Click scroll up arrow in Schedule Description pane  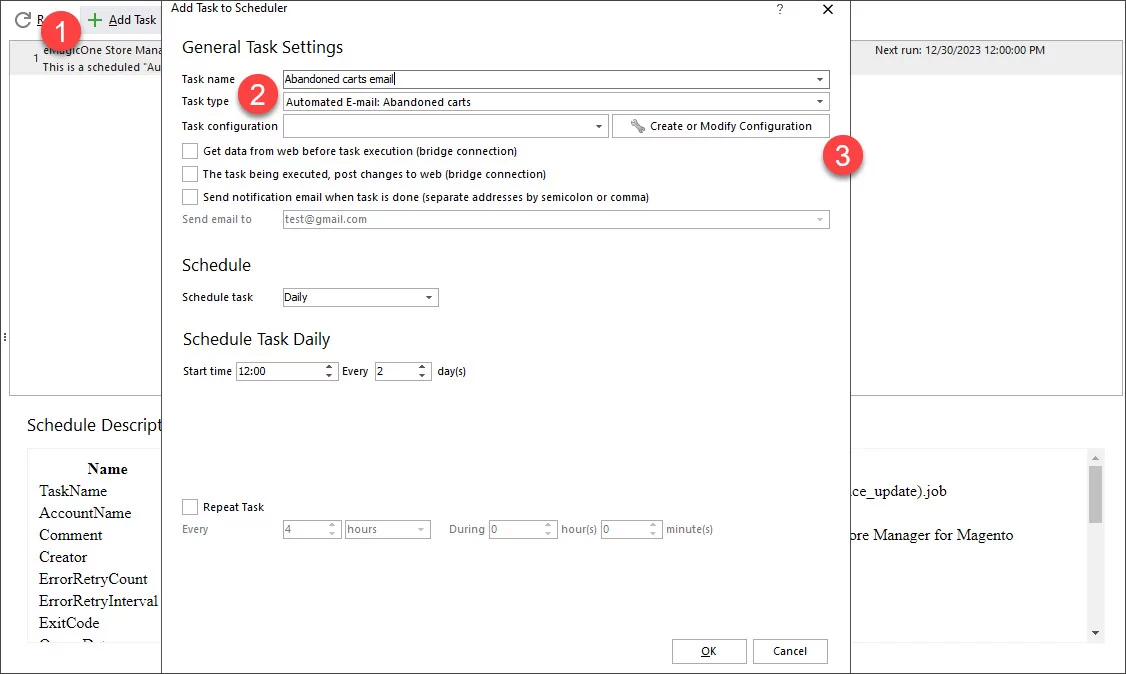pyautogui.click(x=1095, y=457)
